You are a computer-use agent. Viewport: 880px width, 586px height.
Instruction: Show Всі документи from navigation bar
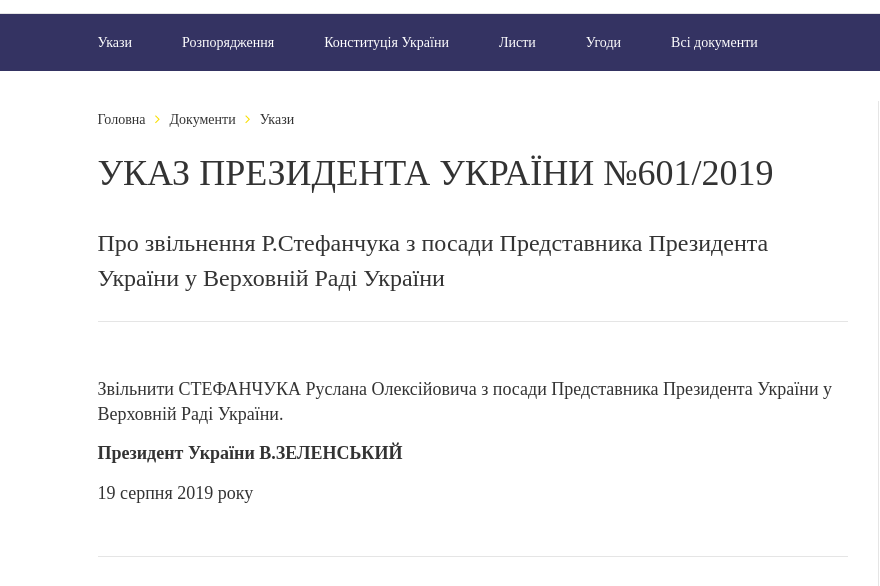click(x=714, y=43)
